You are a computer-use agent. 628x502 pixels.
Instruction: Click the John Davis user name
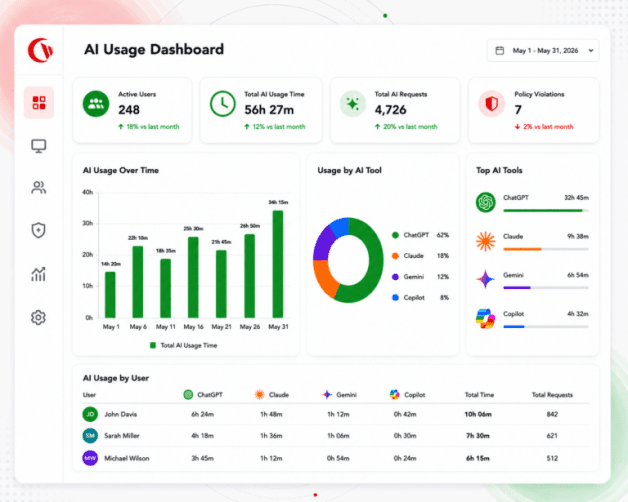click(x=121, y=414)
